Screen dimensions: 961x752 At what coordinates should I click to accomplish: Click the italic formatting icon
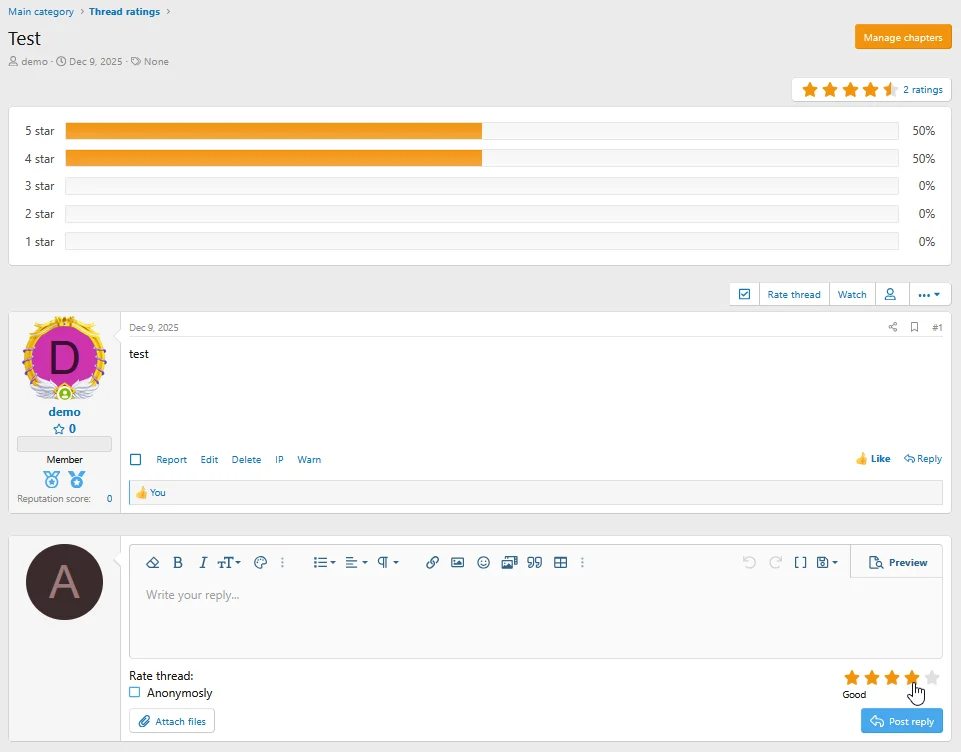(203, 563)
